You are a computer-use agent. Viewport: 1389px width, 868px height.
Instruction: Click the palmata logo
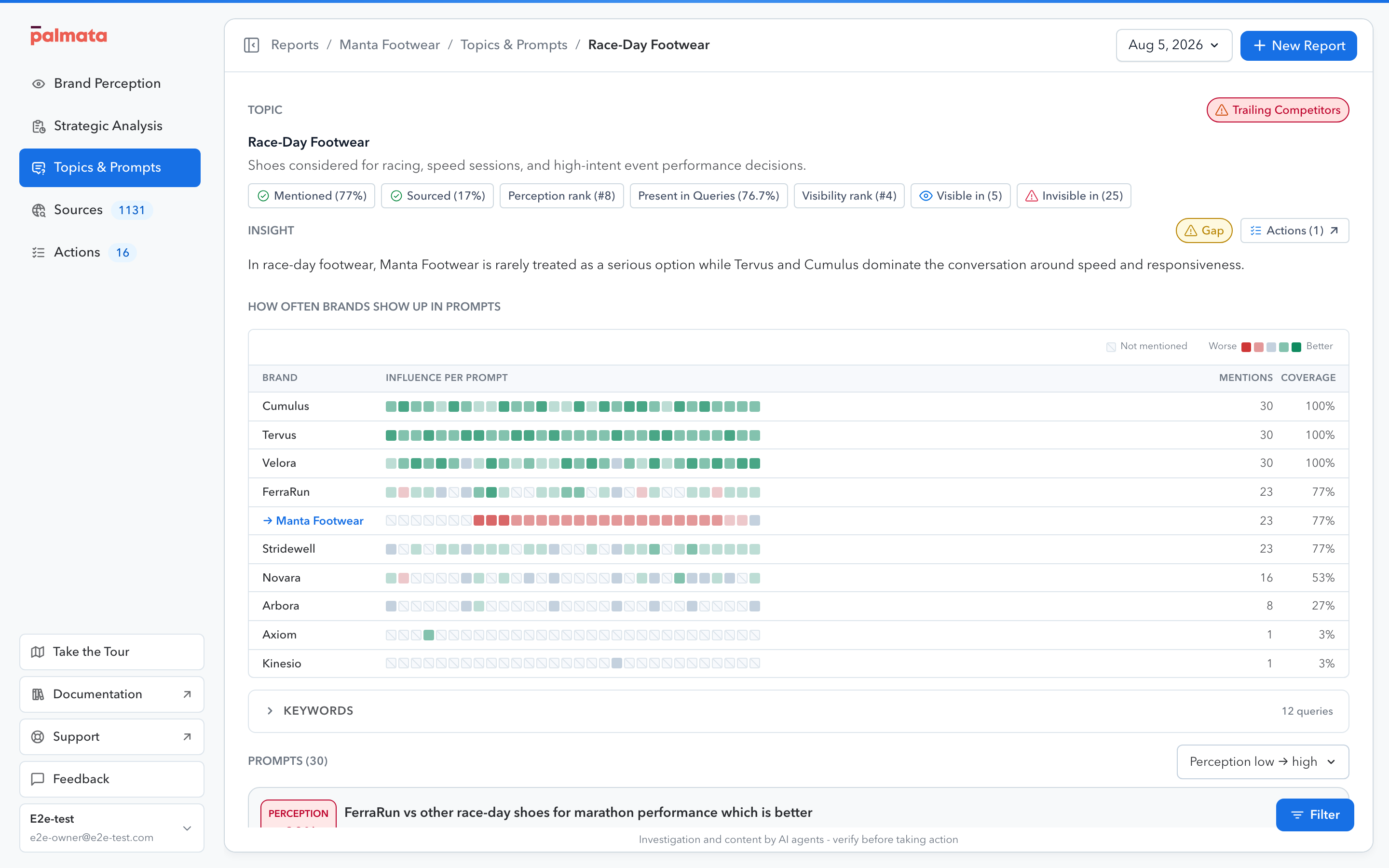(69, 36)
